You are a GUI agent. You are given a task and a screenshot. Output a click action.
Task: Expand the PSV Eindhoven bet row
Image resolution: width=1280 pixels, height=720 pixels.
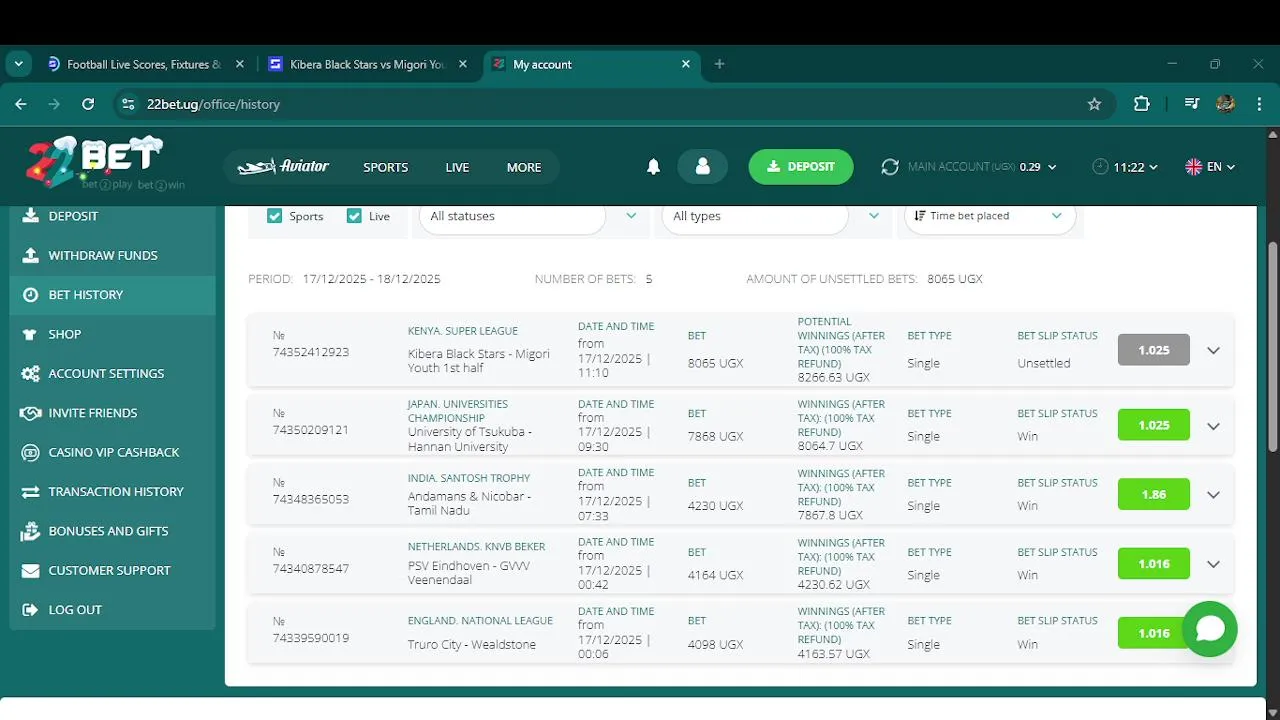tap(1213, 564)
